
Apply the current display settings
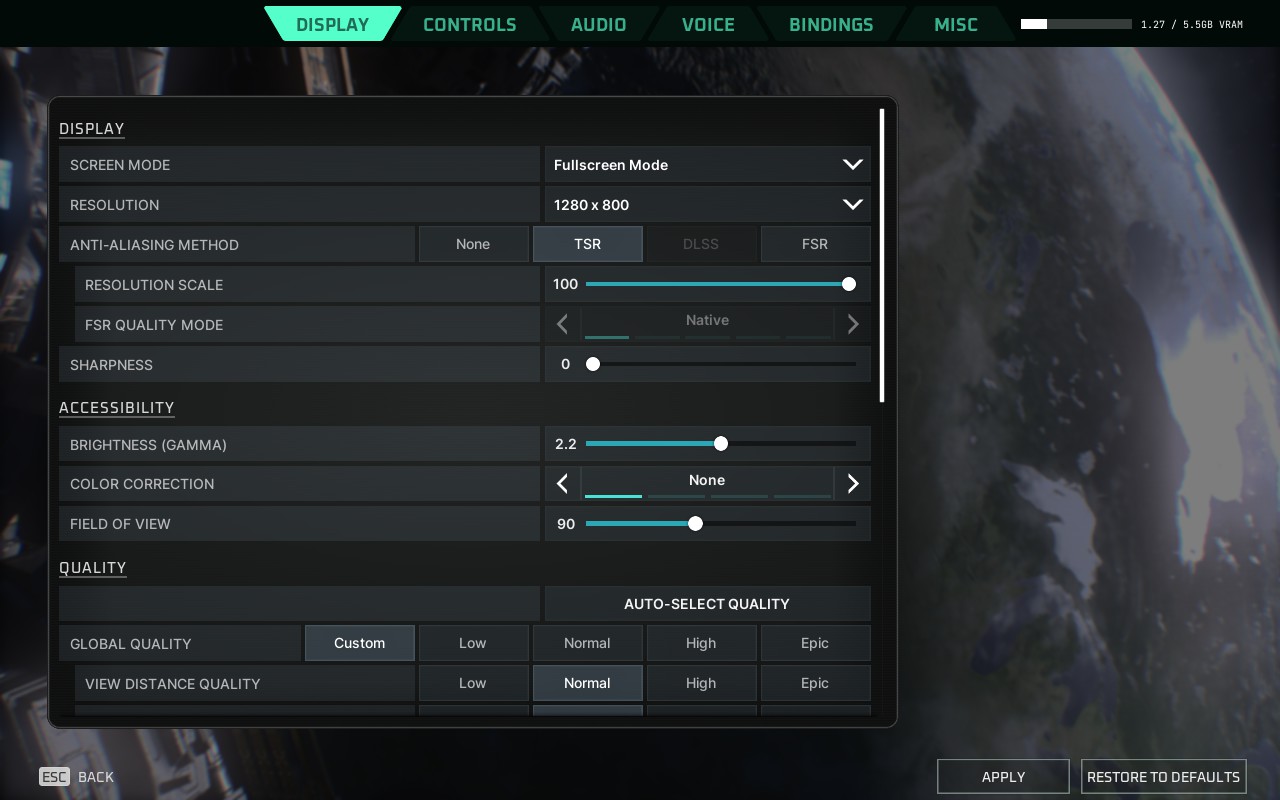pos(1003,776)
